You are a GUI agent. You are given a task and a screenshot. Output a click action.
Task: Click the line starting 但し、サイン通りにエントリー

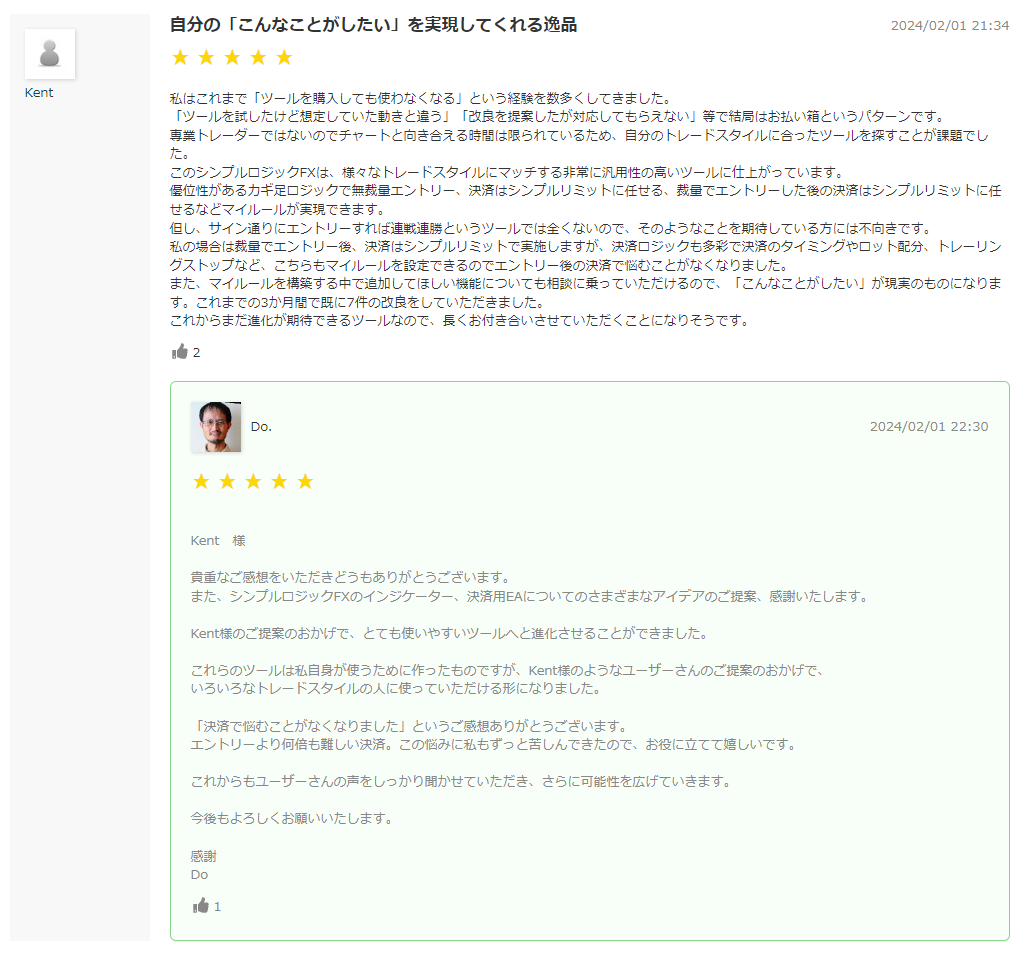click(552, 228)
